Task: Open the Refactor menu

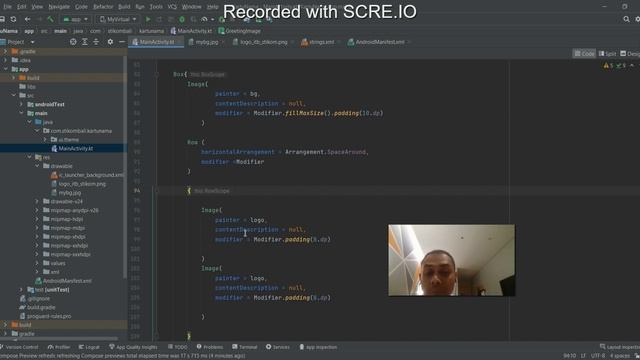Action: [x=103, y=7]
